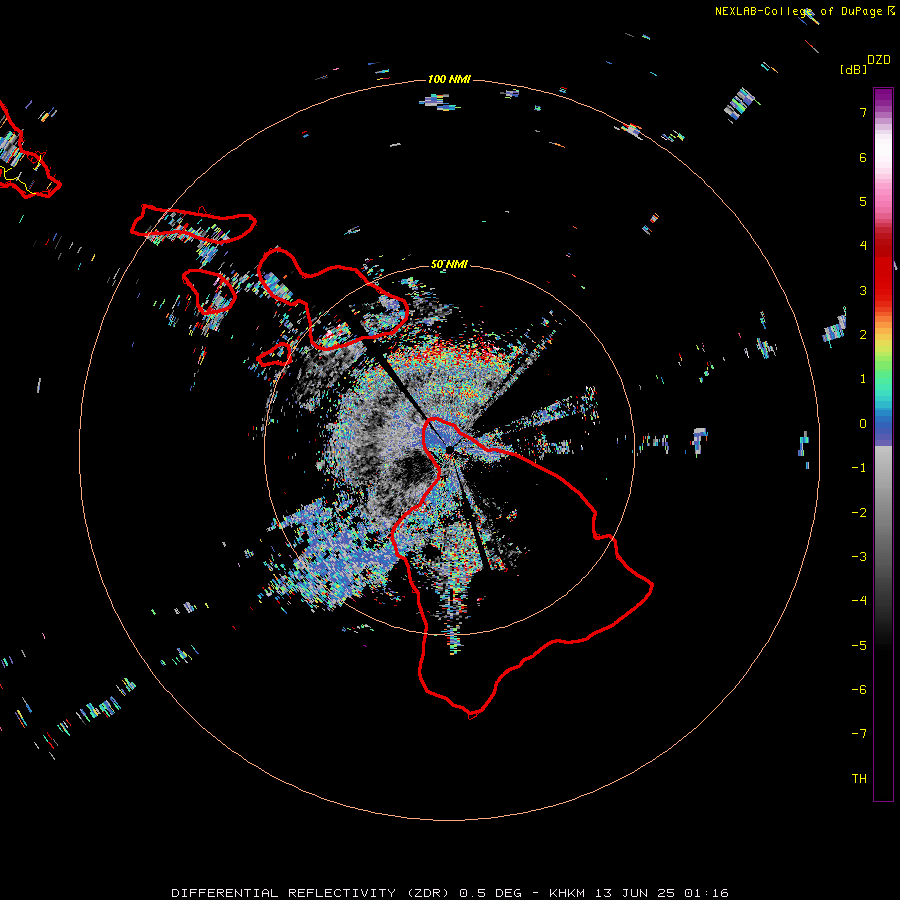Click the [dB] unit label

point(853,70)
